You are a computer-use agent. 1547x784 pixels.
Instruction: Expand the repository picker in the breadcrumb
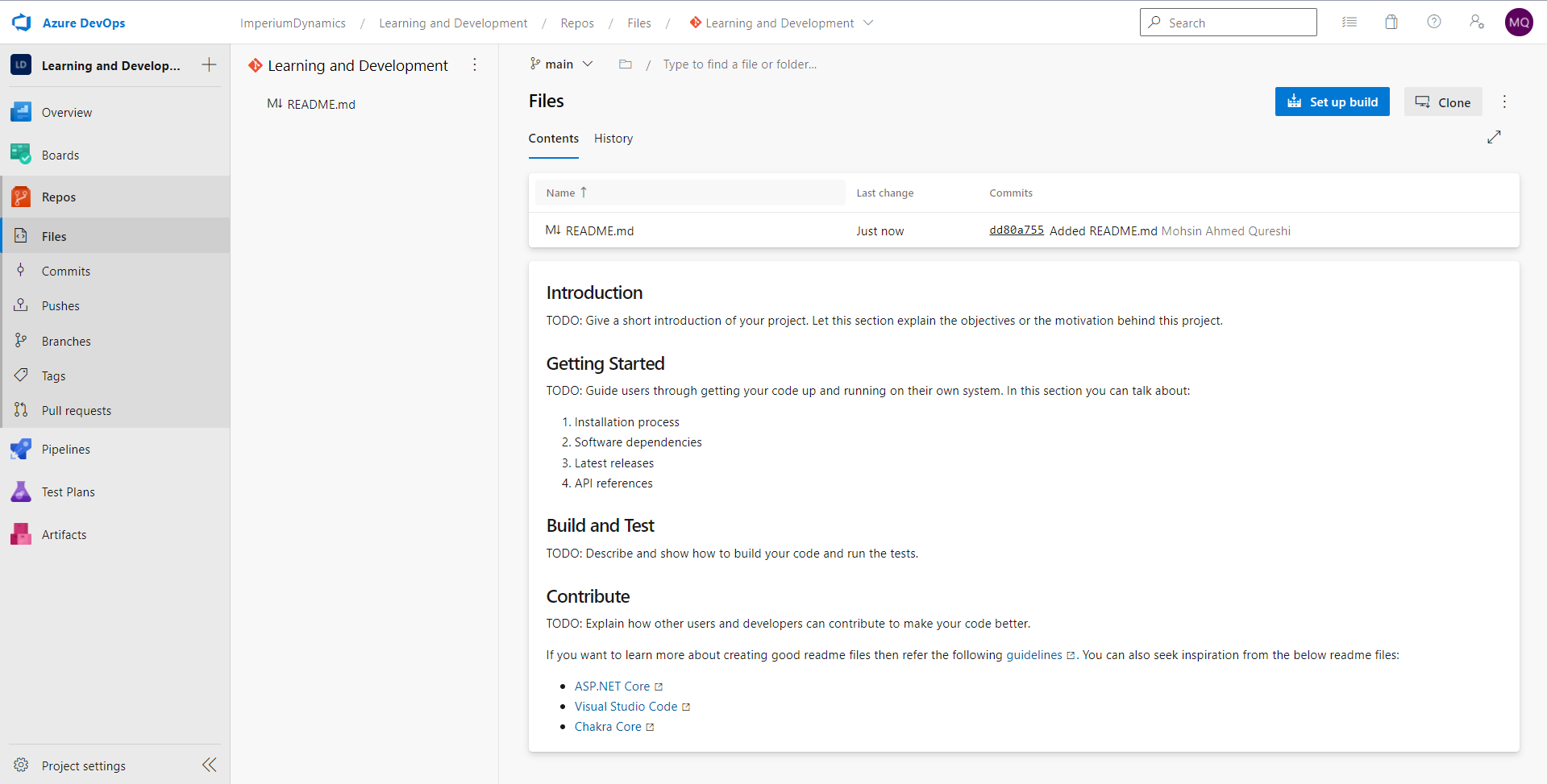(867, 23)
